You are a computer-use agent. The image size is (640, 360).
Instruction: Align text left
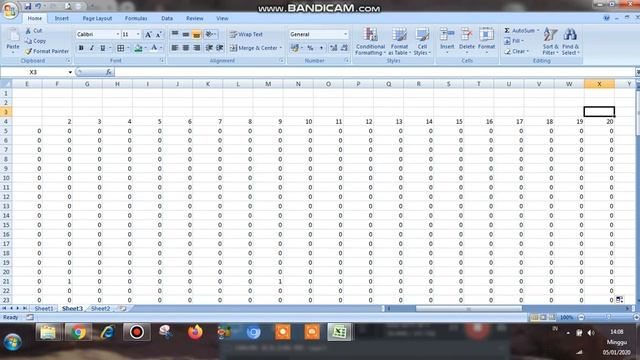click(175, 48)
